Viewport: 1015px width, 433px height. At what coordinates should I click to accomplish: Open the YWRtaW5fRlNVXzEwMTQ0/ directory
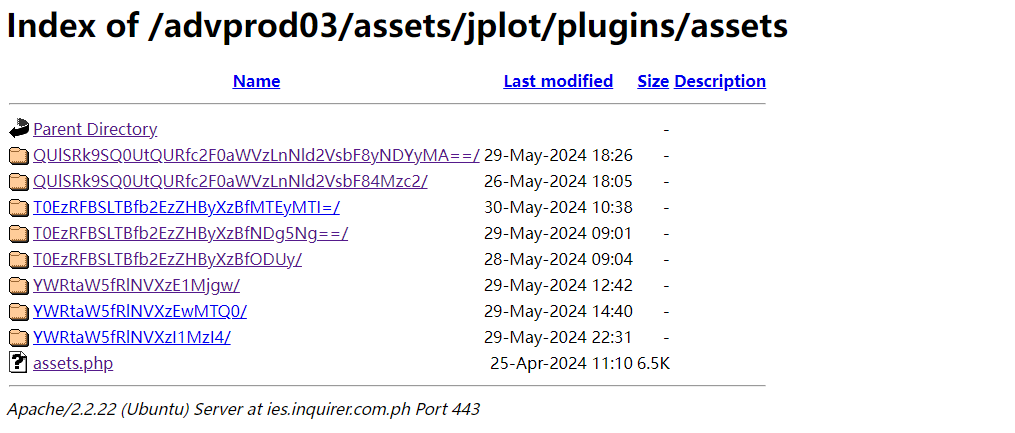(140, 311)
